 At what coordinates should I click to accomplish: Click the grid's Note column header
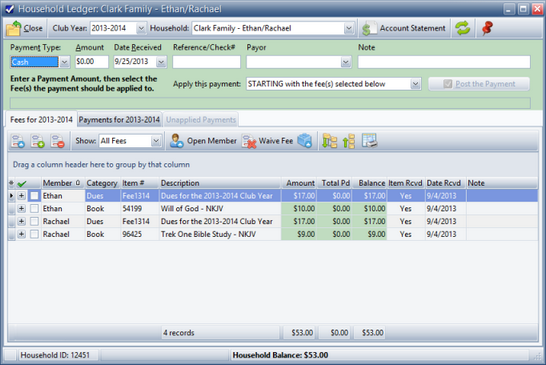[502, 183]
